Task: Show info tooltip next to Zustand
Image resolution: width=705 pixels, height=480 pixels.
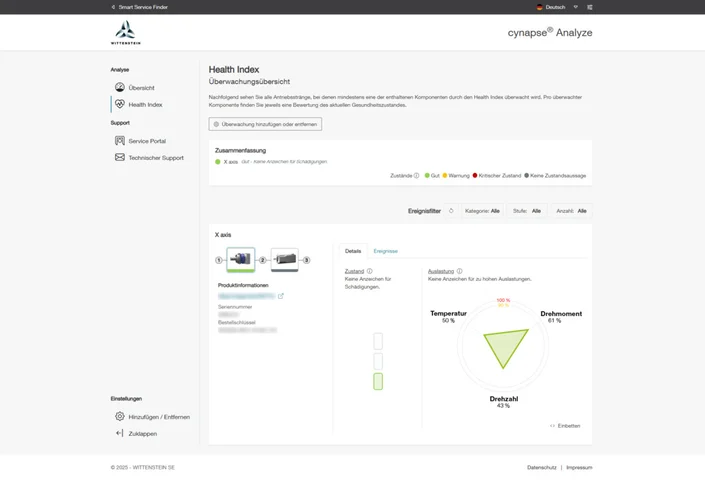Action: pos(370,271)
